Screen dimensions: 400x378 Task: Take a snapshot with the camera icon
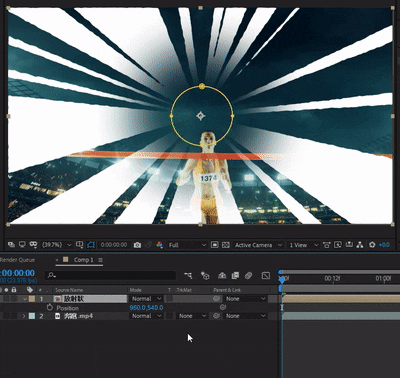point(137,245)
